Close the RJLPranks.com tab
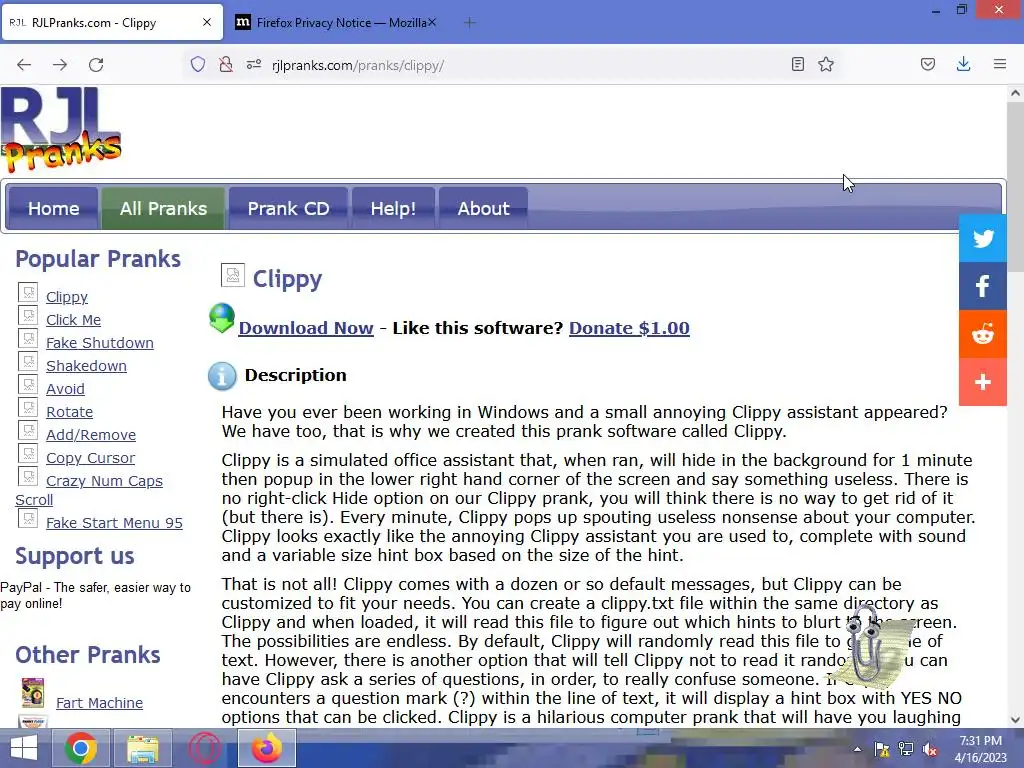Image resolution: width=1024 pixels, height=768 pixels. click(207, 22)
